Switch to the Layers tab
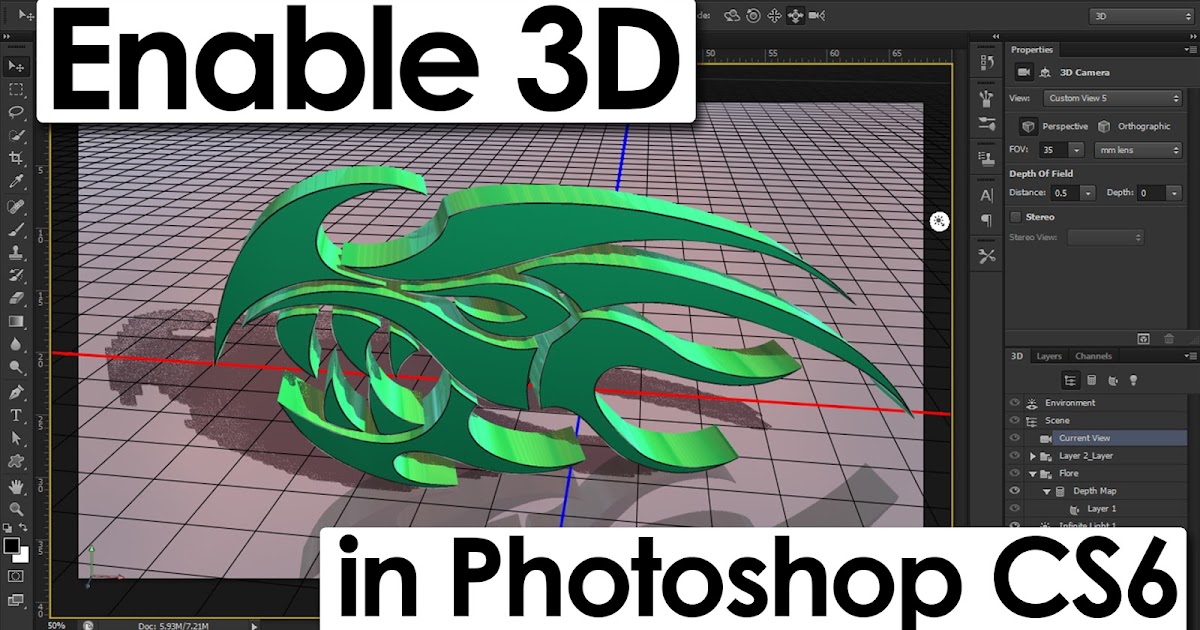1200x630 pixels. click(1049, 356)
